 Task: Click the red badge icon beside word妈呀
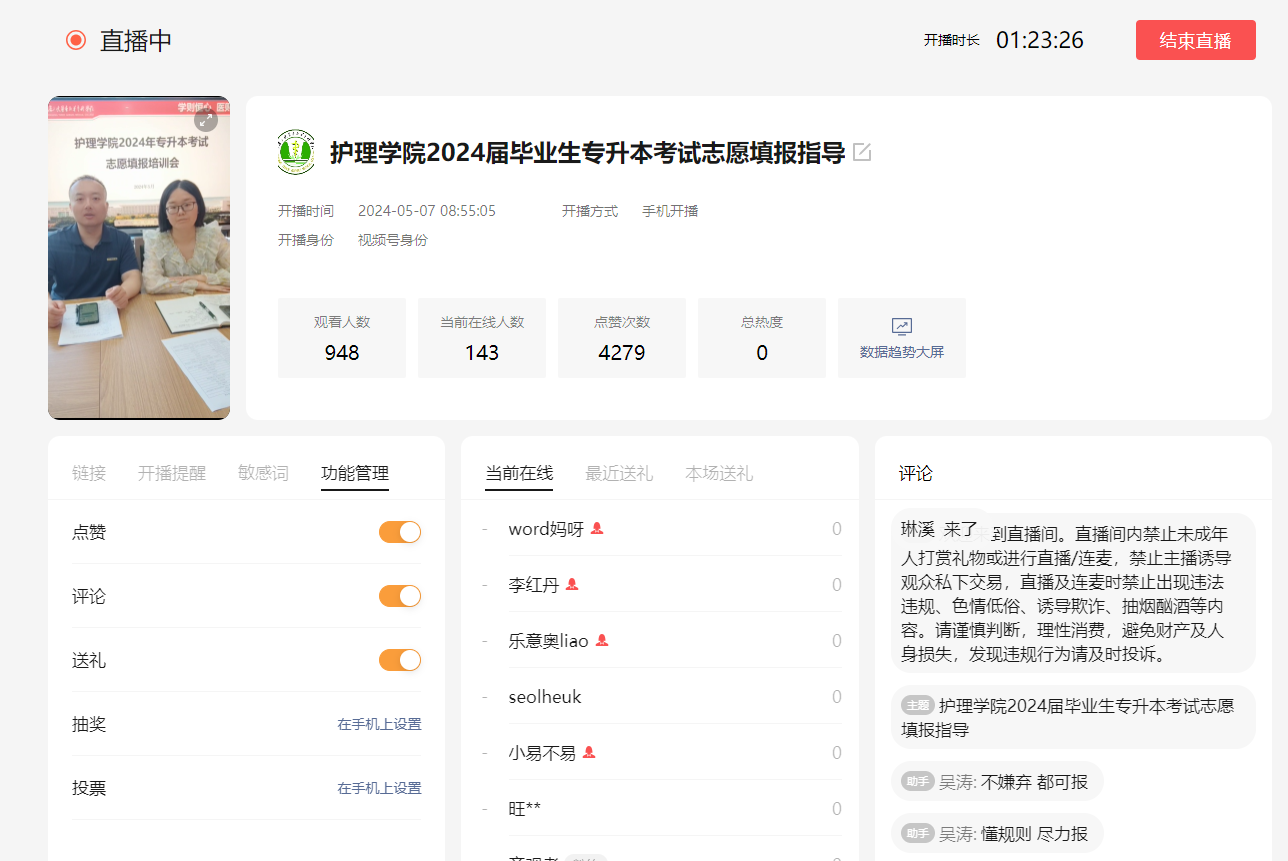point(597,529)
